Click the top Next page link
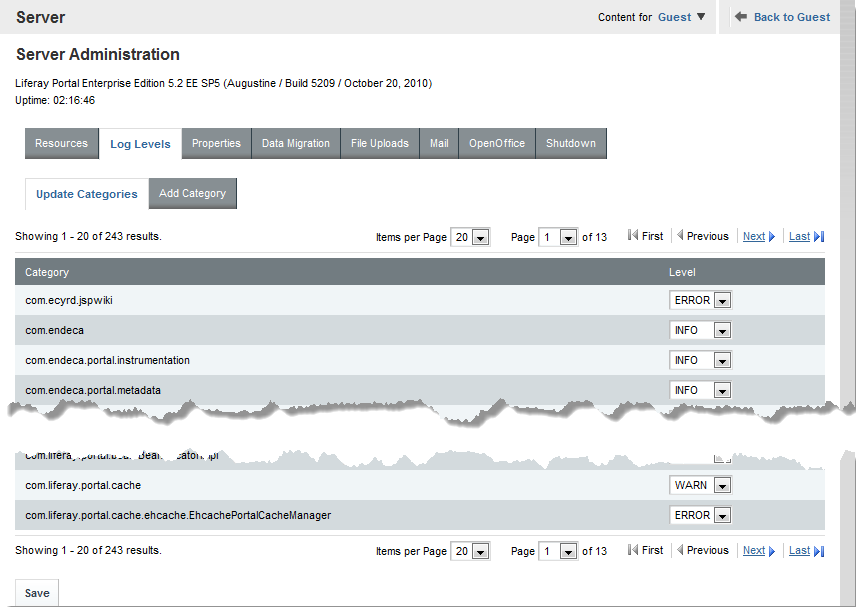This screenshot has width=856, height=607. point(753,236)
